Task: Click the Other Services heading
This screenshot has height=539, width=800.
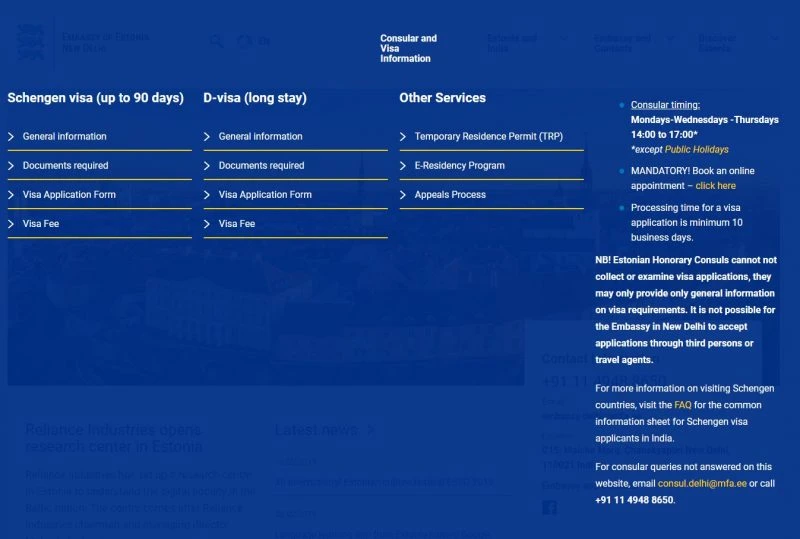Action: (442, 98)
